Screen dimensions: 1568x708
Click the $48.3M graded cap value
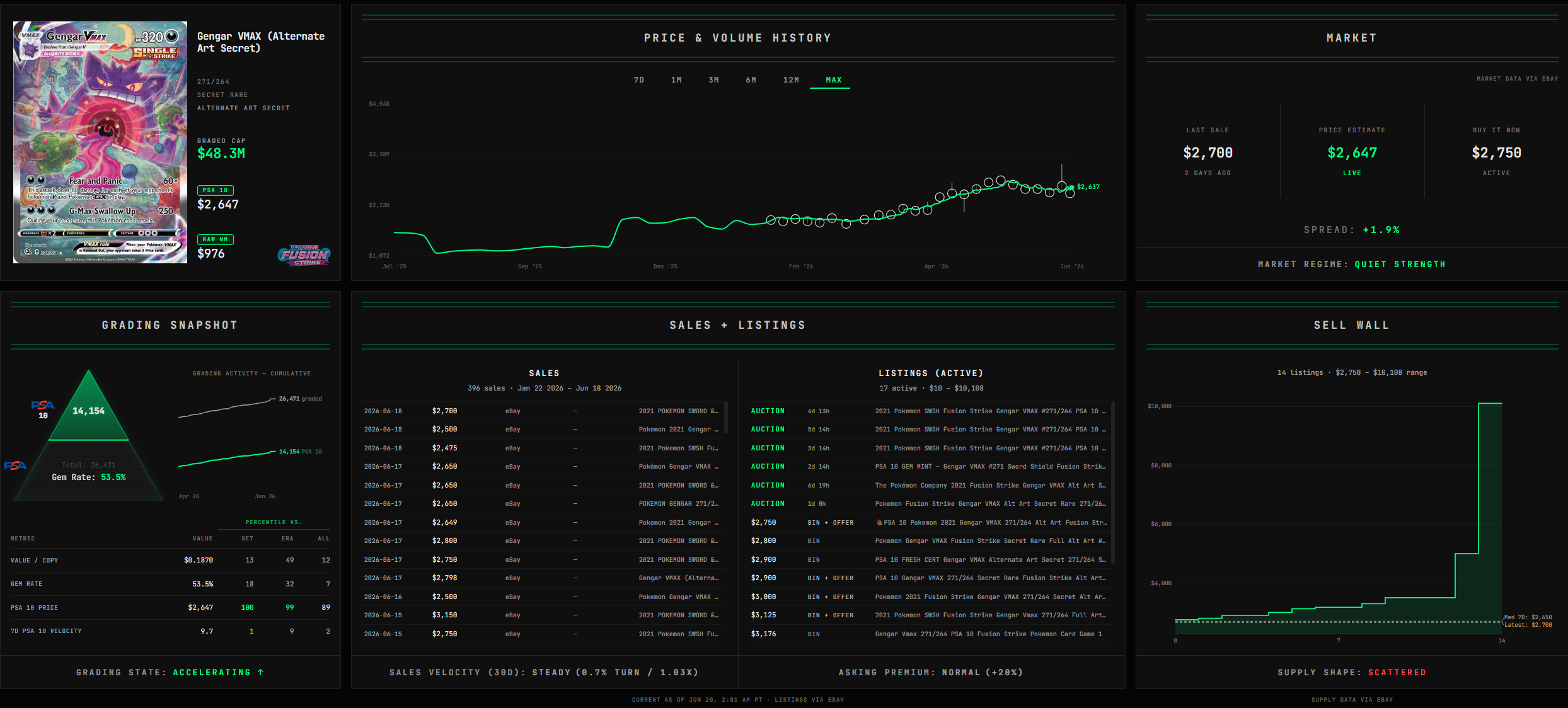[x=221, y=154]
